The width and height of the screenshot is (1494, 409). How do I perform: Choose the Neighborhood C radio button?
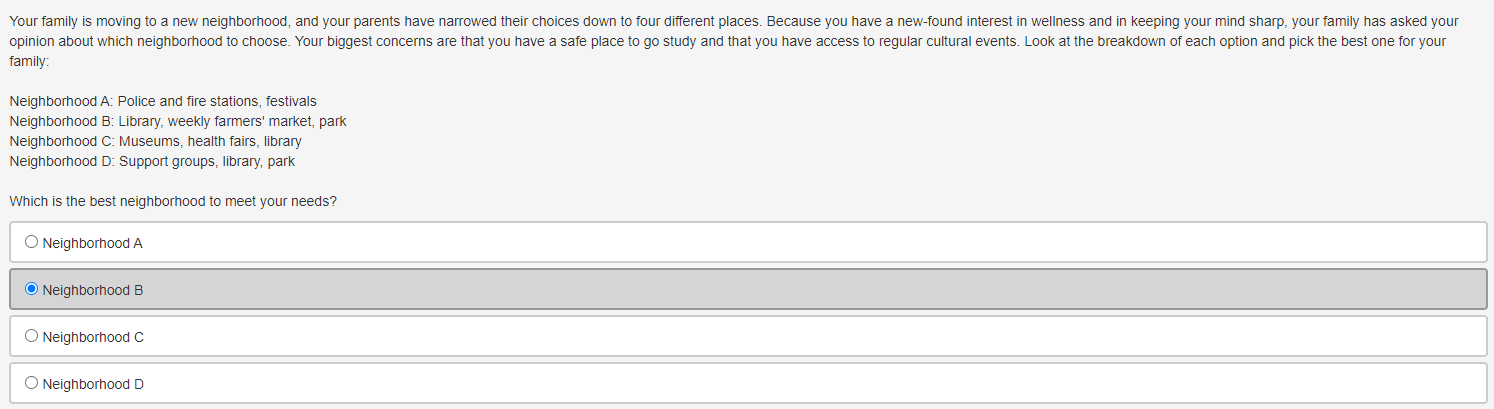32,336
